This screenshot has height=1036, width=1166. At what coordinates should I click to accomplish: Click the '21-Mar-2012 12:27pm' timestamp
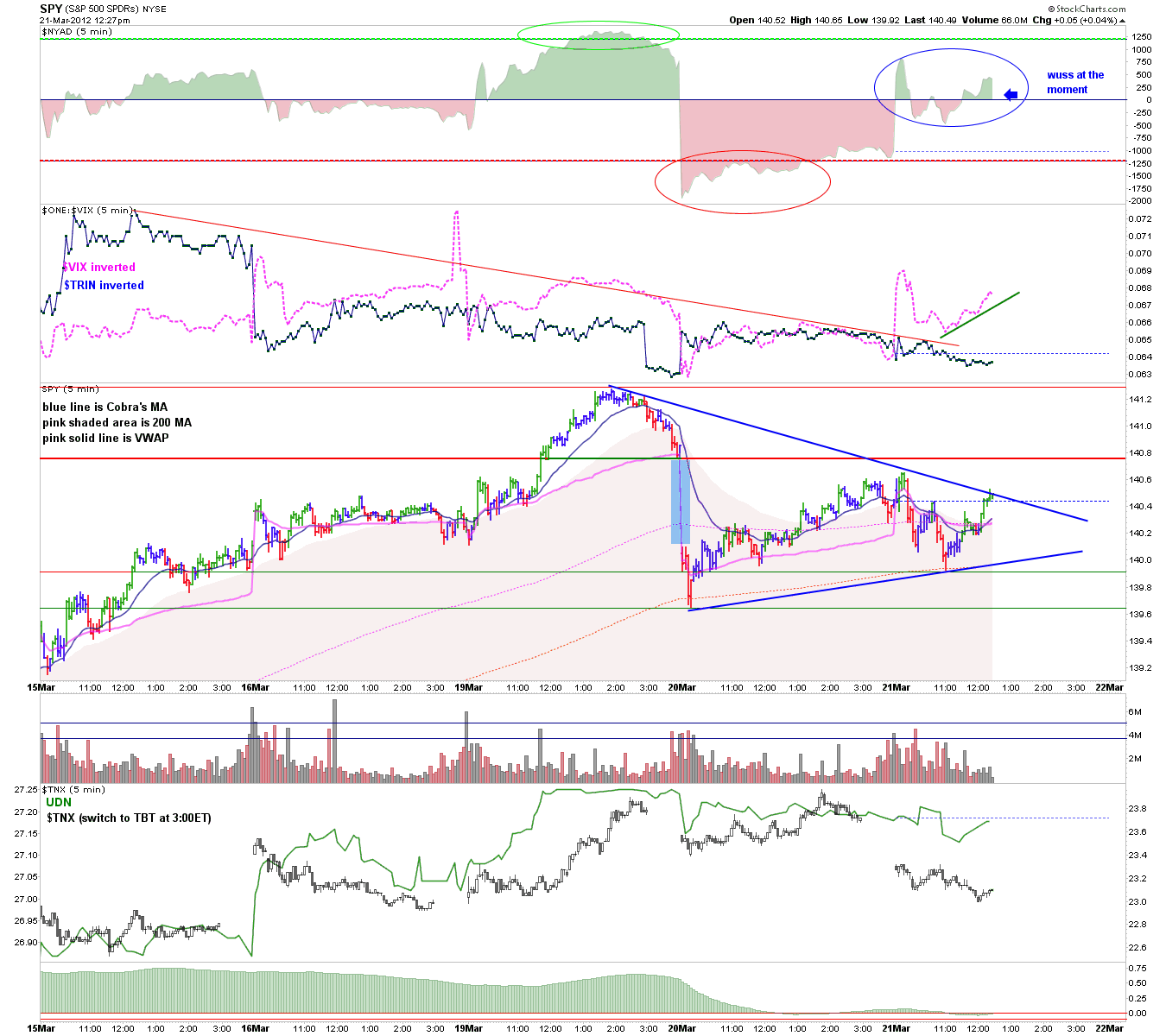coord(85,20)
